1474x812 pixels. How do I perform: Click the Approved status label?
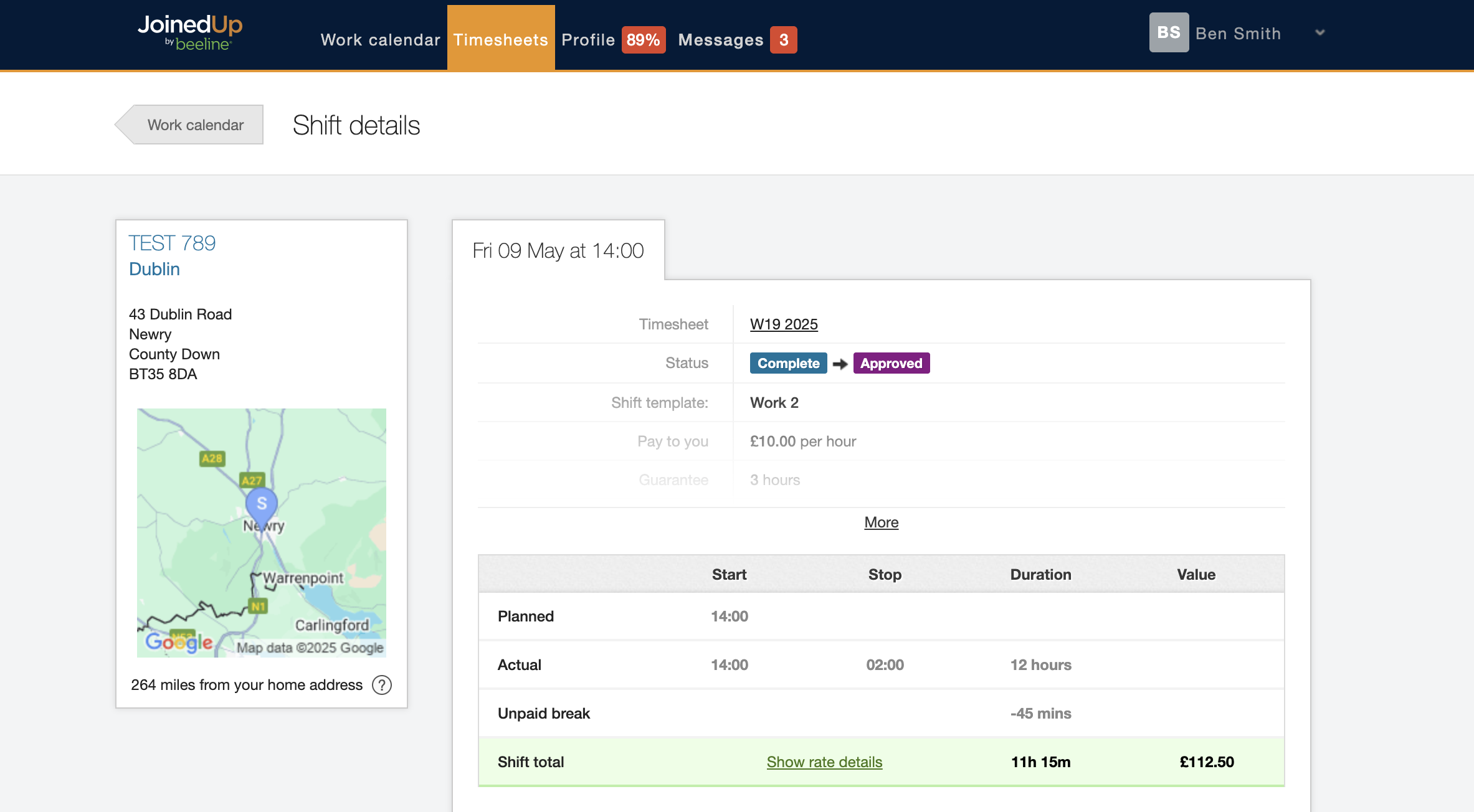click(891, 364)
